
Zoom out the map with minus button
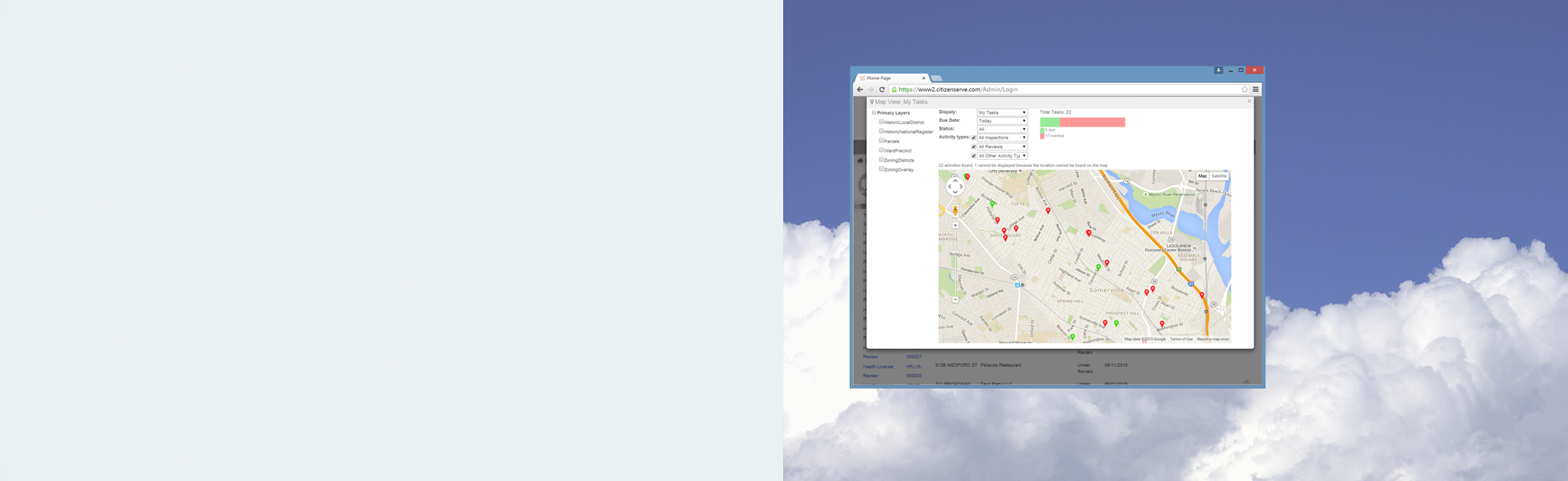click(x=955, y=300)
